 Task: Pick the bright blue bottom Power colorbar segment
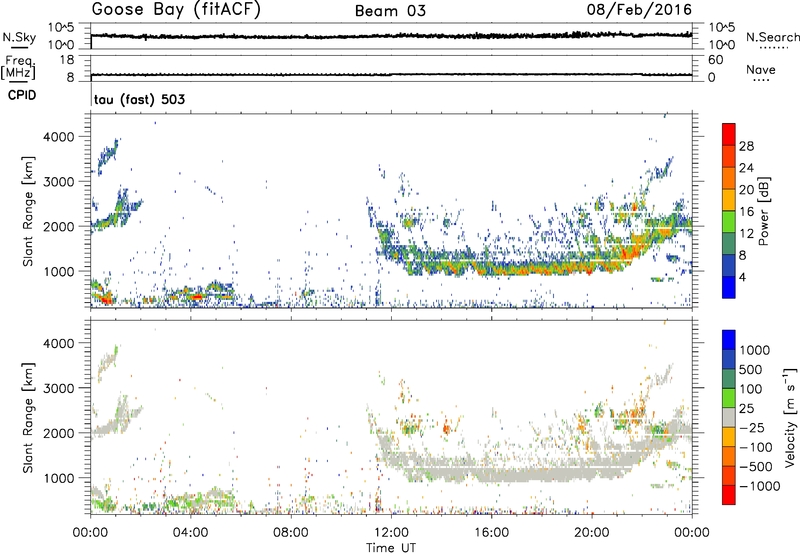(x=729, y=287)
